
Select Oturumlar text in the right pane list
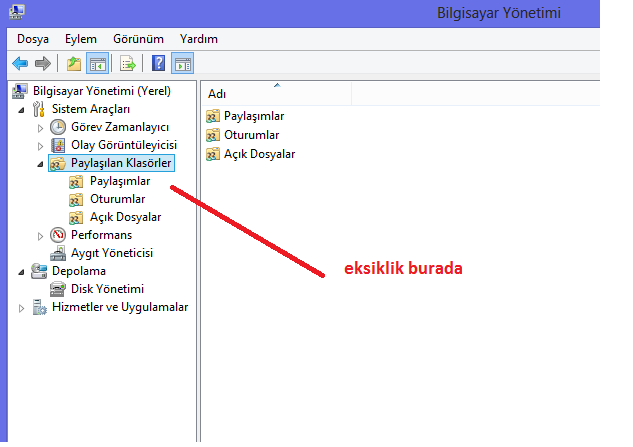(x=252, y=135)
